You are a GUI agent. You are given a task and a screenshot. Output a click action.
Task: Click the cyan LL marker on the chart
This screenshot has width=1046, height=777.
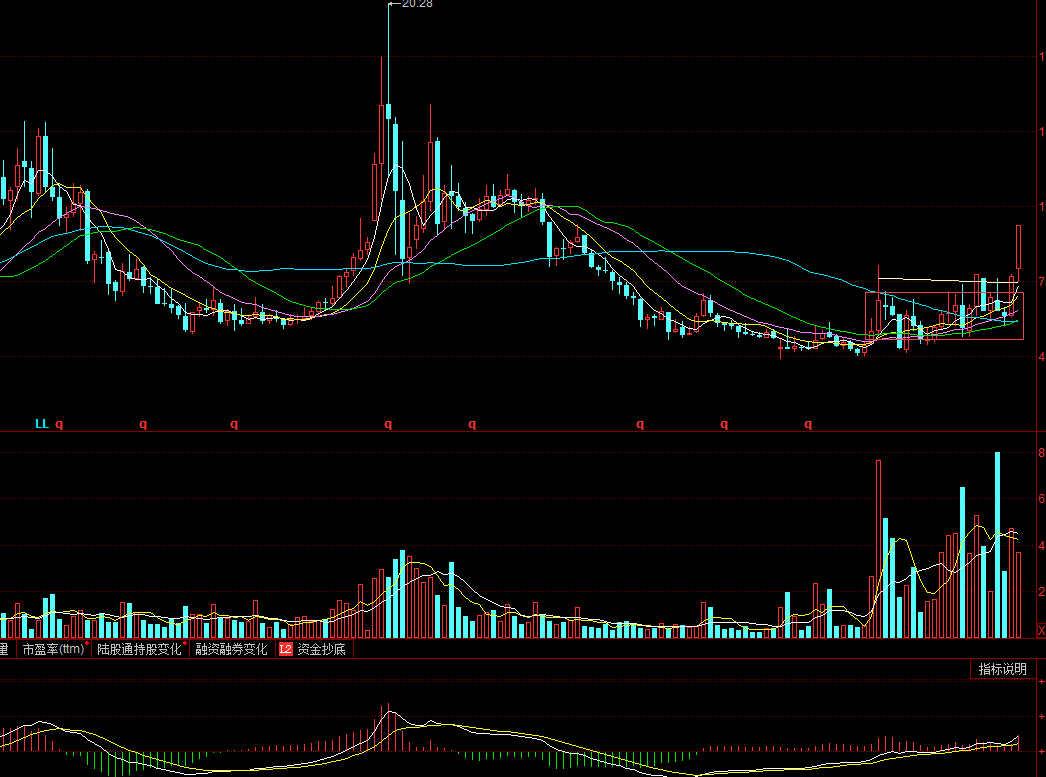pyautogui.click(x=41, y=424)
